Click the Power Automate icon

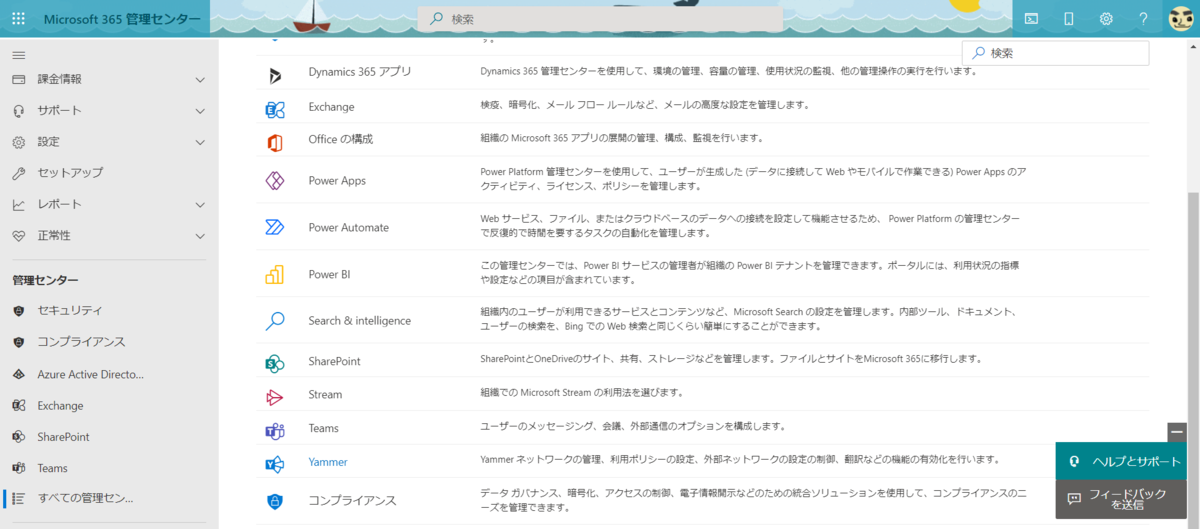(275, 228)
